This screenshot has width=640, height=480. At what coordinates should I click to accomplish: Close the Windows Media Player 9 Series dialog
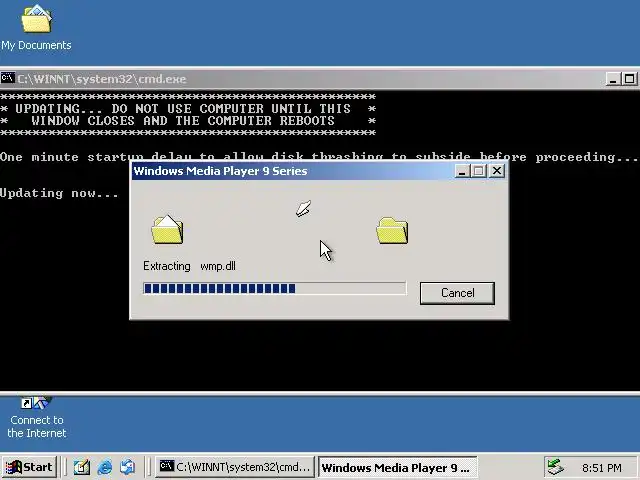click(497, 171)
